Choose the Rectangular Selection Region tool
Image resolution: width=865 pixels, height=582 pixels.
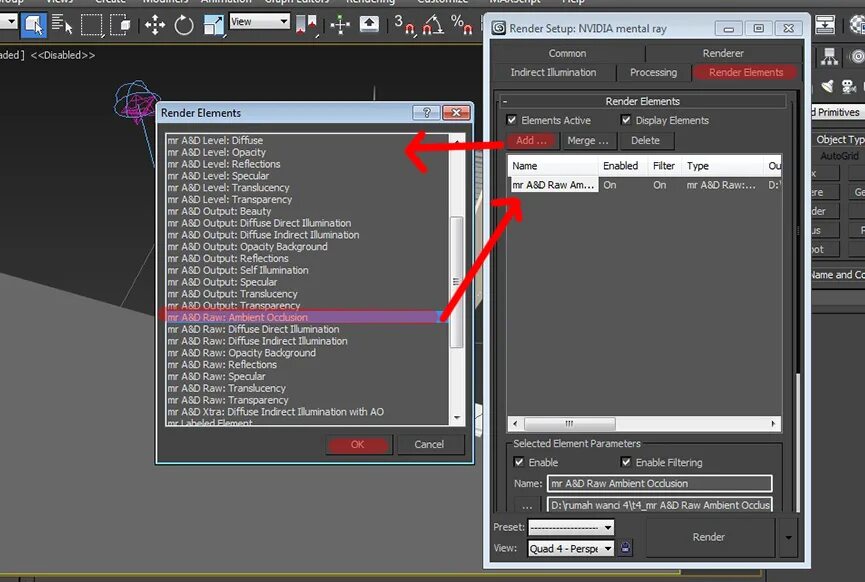[92, 25]
